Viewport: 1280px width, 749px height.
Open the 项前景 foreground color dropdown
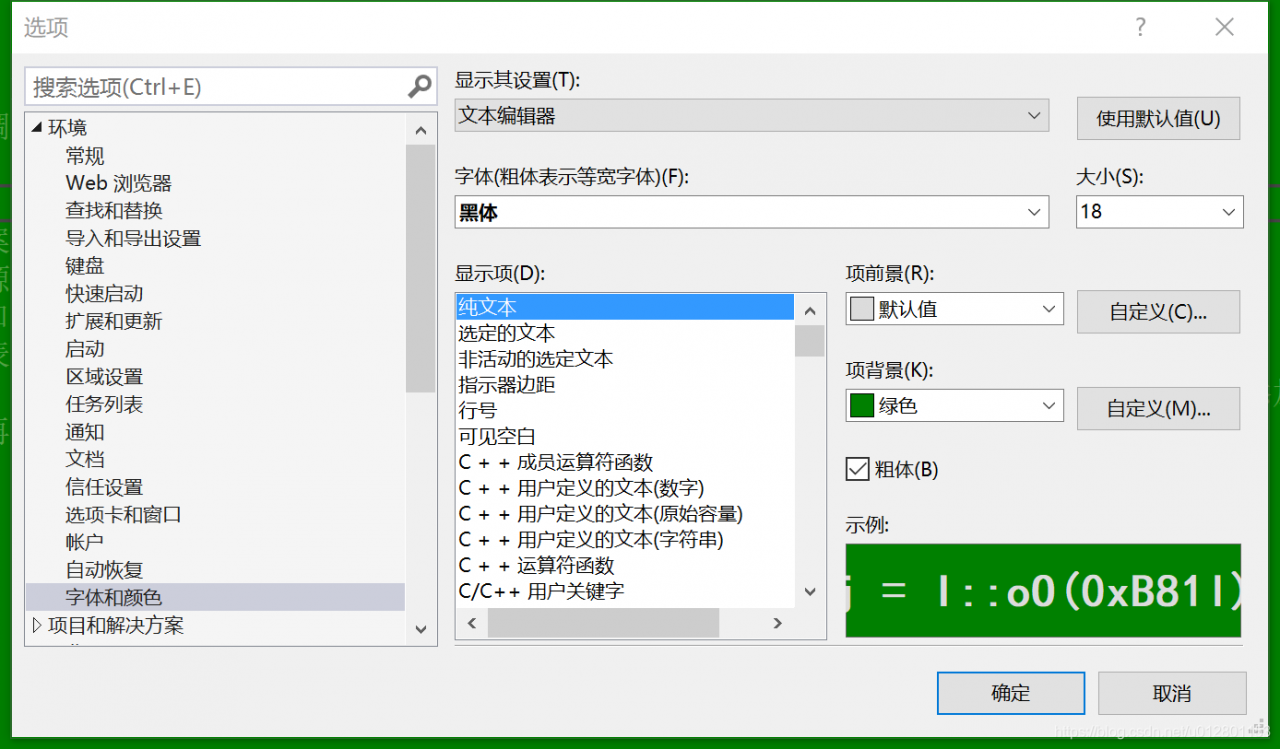954,309
